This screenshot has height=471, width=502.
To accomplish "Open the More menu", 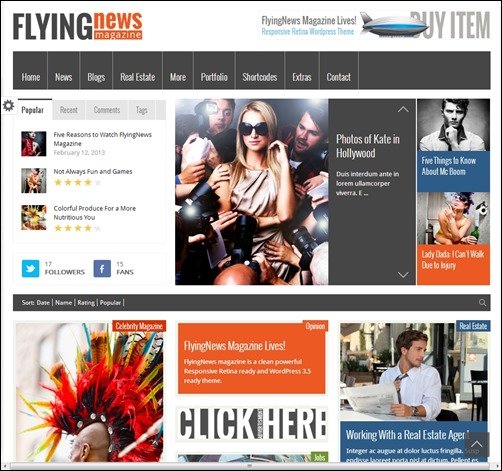I will click(x=178, y=77).
